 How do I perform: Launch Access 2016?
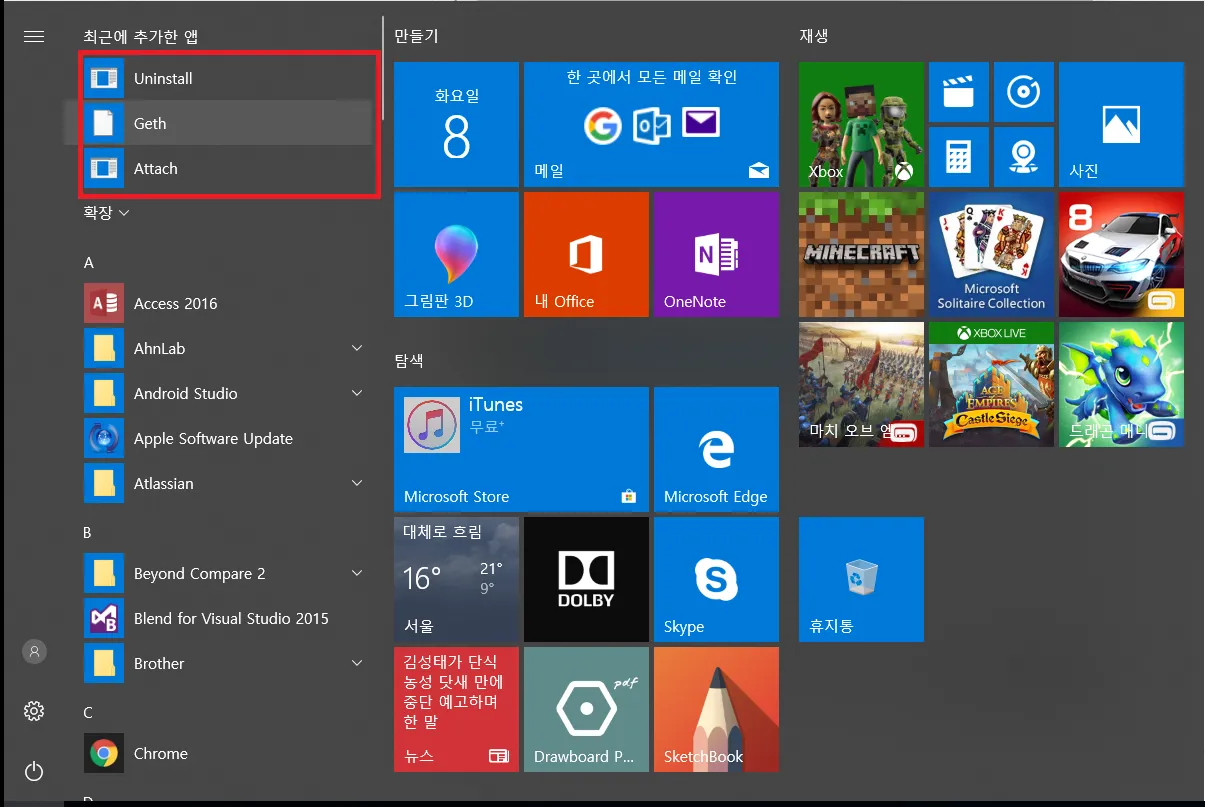226,303
